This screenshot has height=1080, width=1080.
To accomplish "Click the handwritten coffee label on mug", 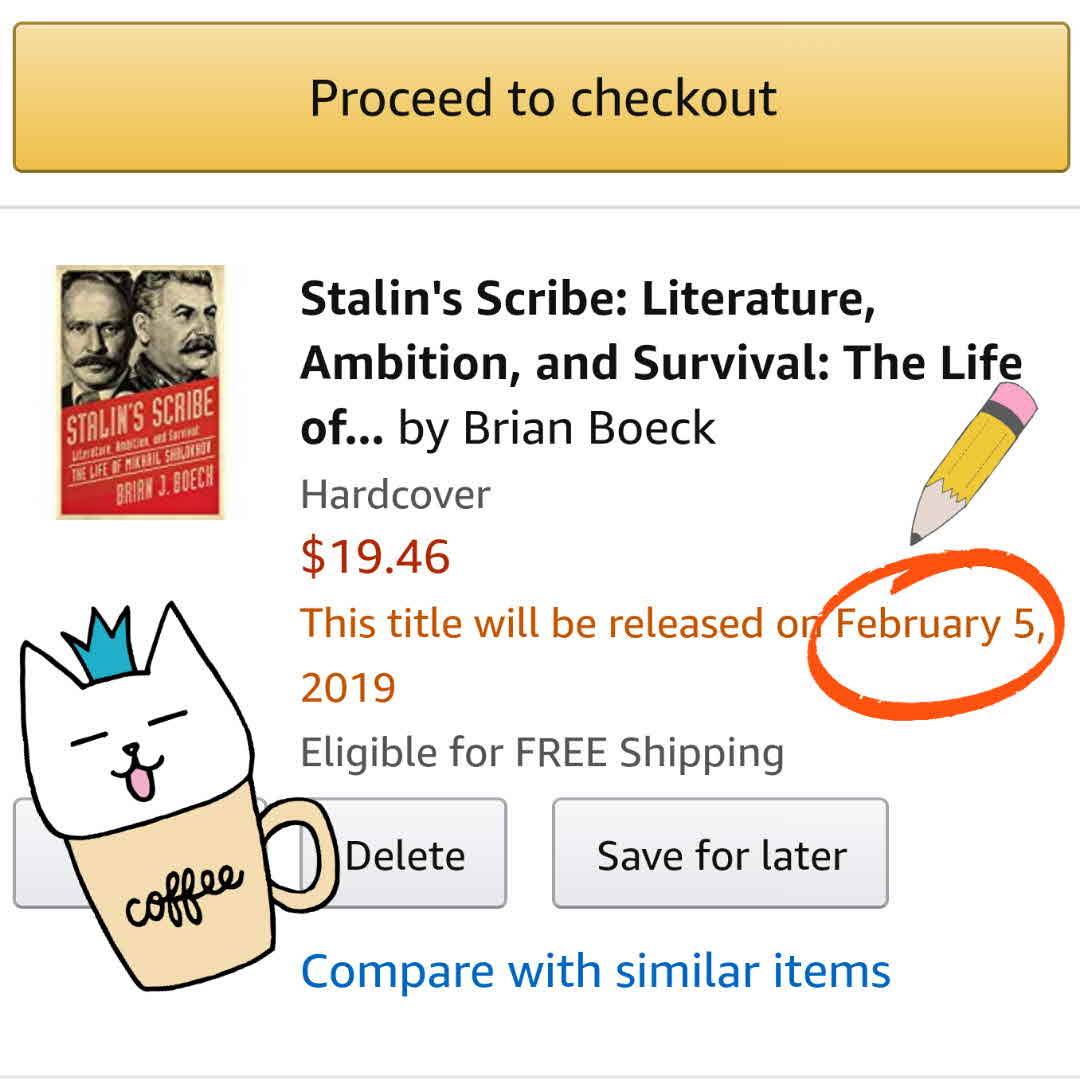I will [185, 893].
